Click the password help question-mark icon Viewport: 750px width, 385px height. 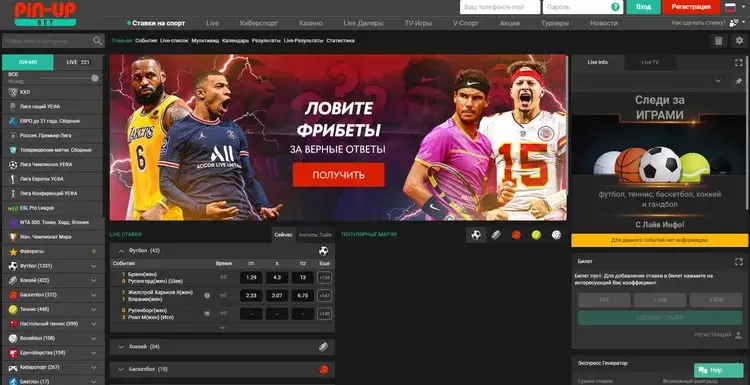coord(616,7)
